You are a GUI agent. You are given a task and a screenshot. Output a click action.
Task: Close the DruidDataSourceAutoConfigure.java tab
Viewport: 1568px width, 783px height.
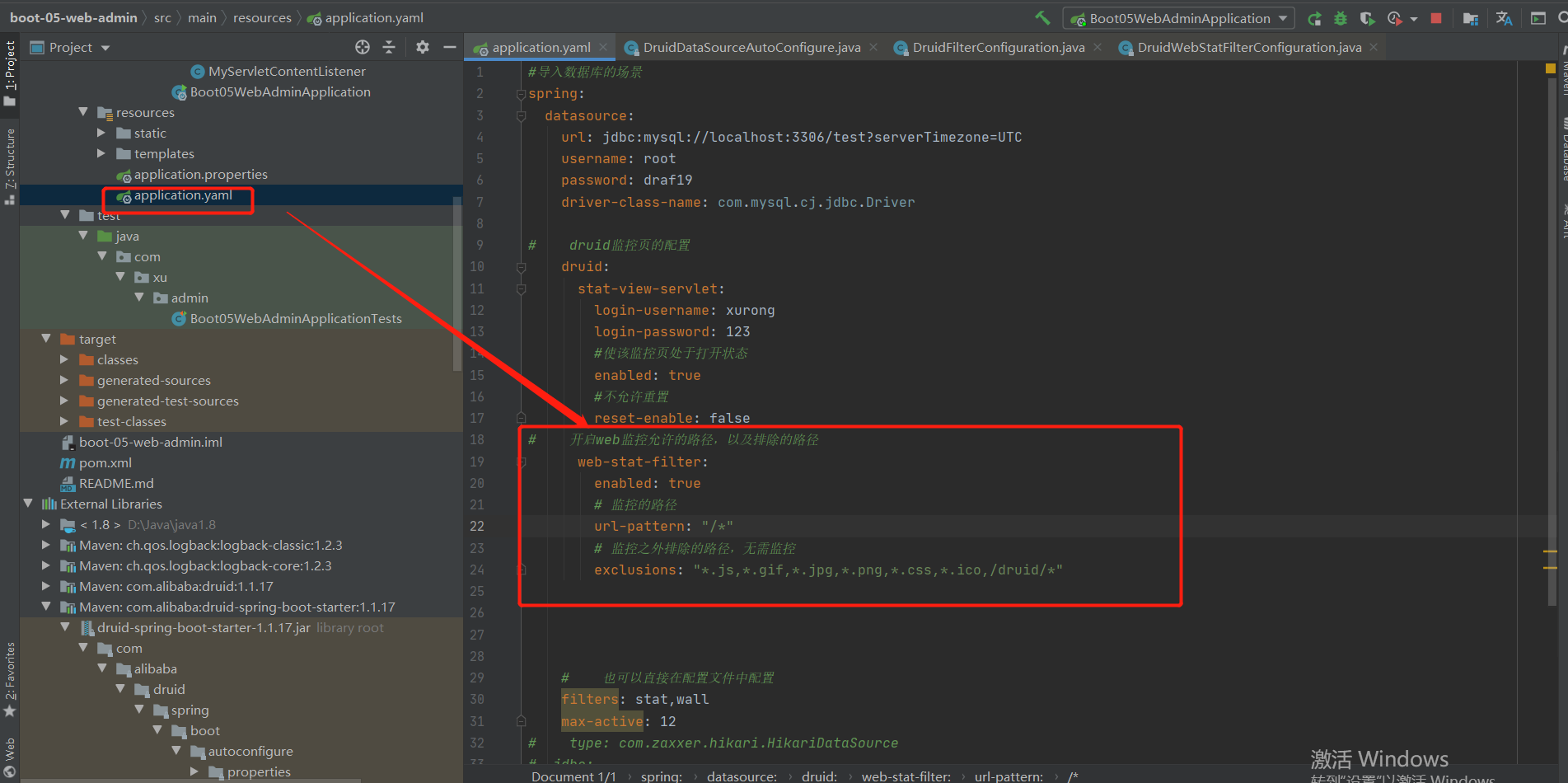[873, 48]
